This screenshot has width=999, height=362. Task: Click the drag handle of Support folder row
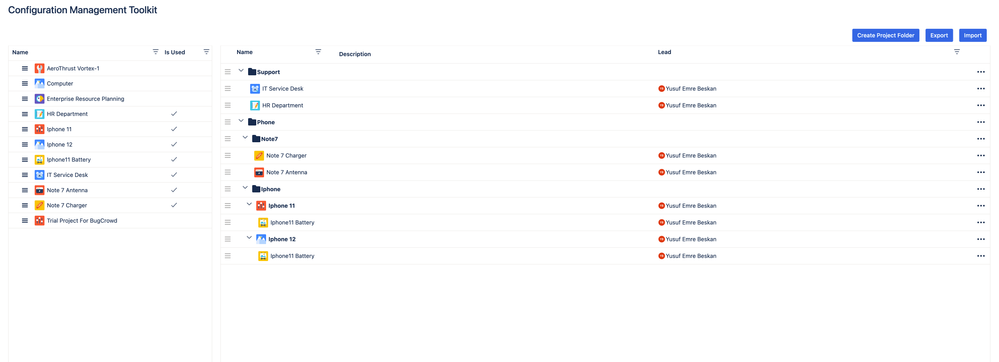coord(227,72)
